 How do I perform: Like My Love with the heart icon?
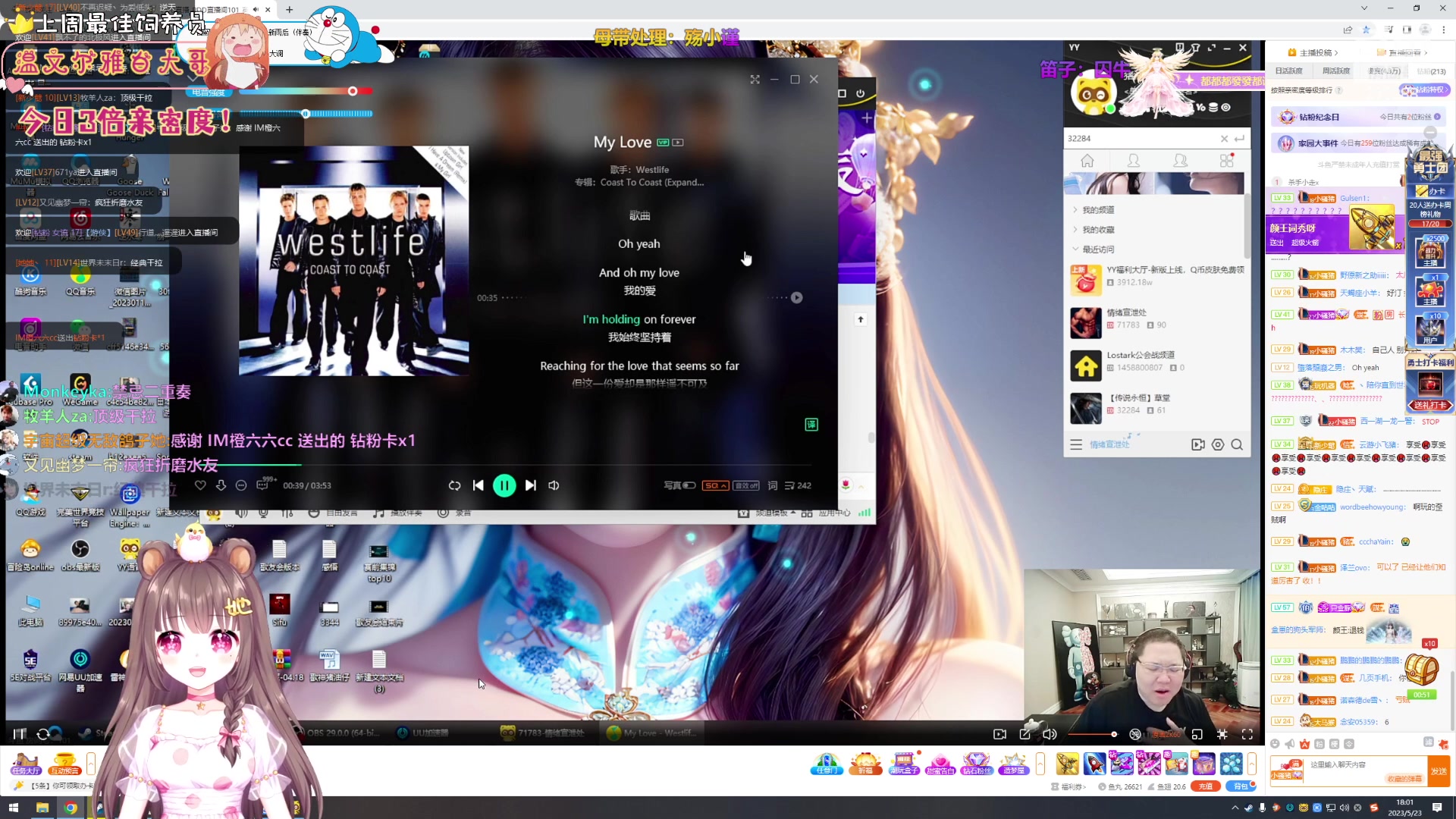click(x=200, y=485)
